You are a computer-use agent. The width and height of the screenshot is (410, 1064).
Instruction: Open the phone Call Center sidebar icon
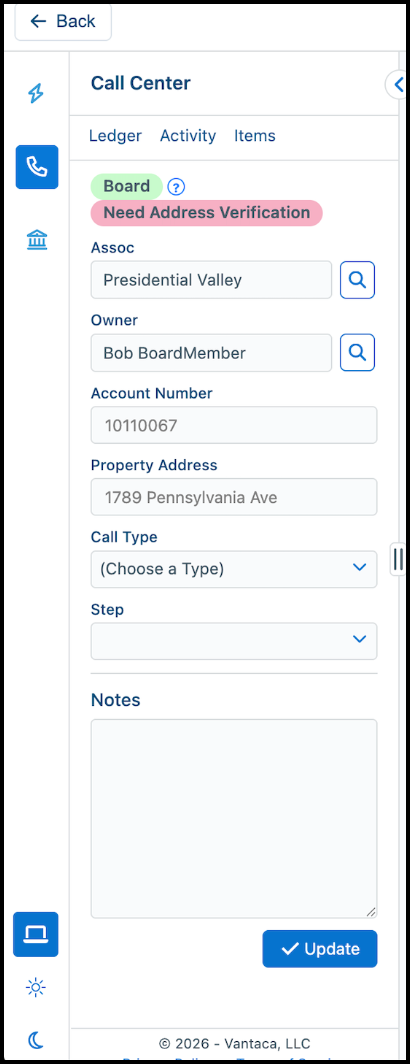coord(37,167)
